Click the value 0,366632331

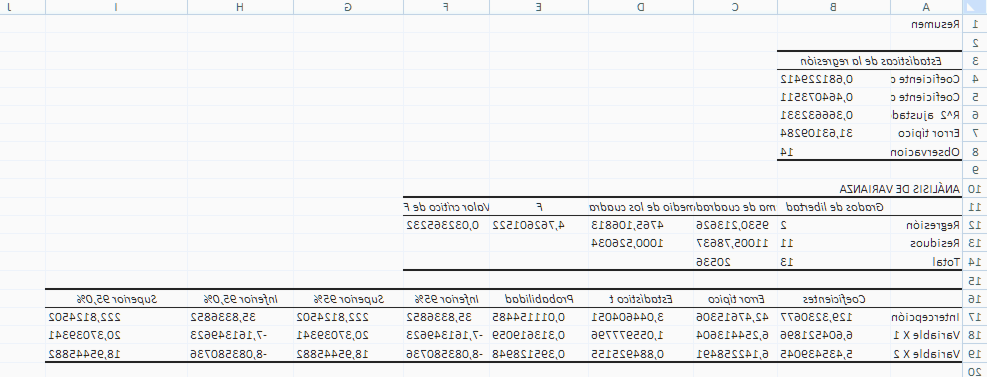[x=817, y=115]
